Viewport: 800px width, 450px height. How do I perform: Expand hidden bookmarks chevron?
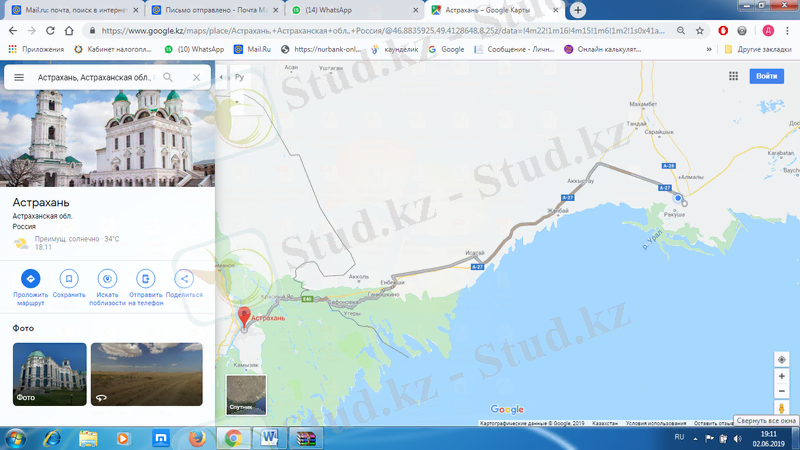tap(709, 49)
